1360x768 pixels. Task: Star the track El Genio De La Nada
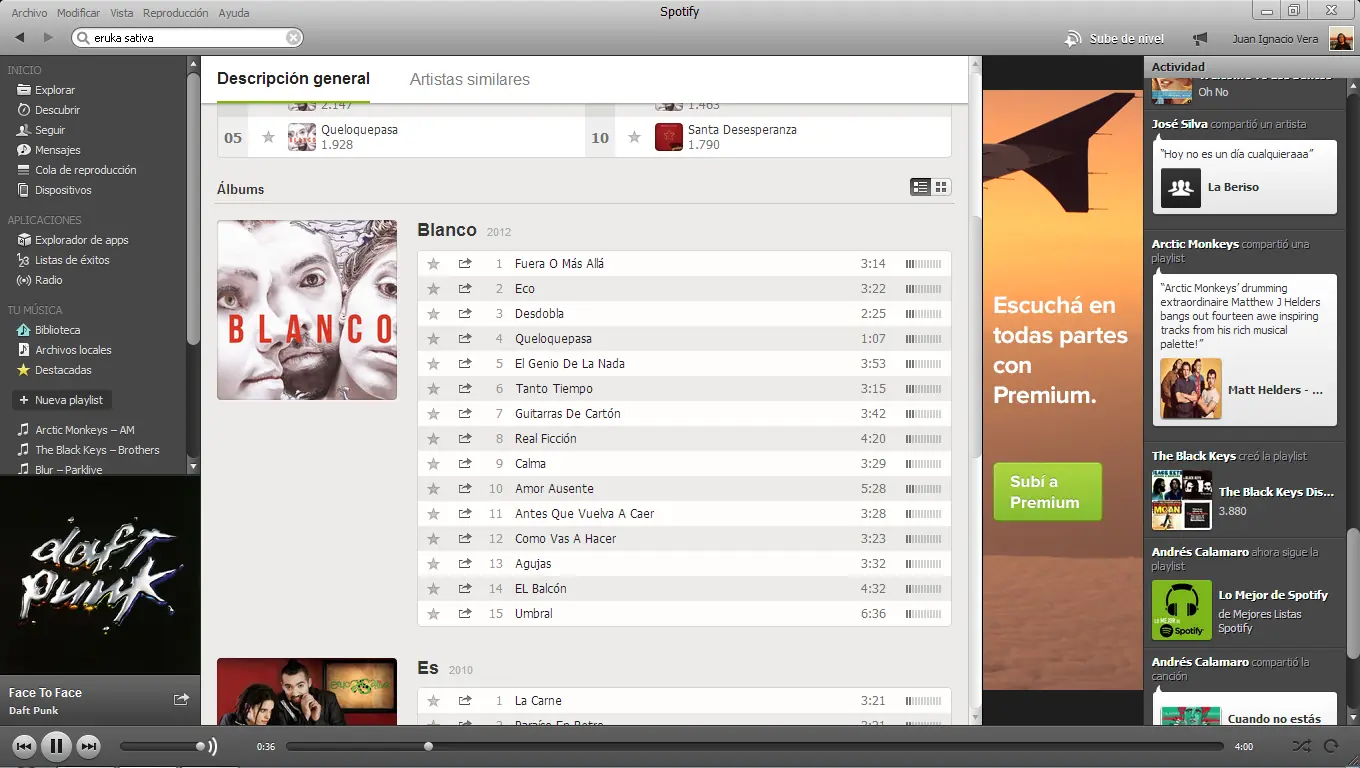tap(433, 364)
